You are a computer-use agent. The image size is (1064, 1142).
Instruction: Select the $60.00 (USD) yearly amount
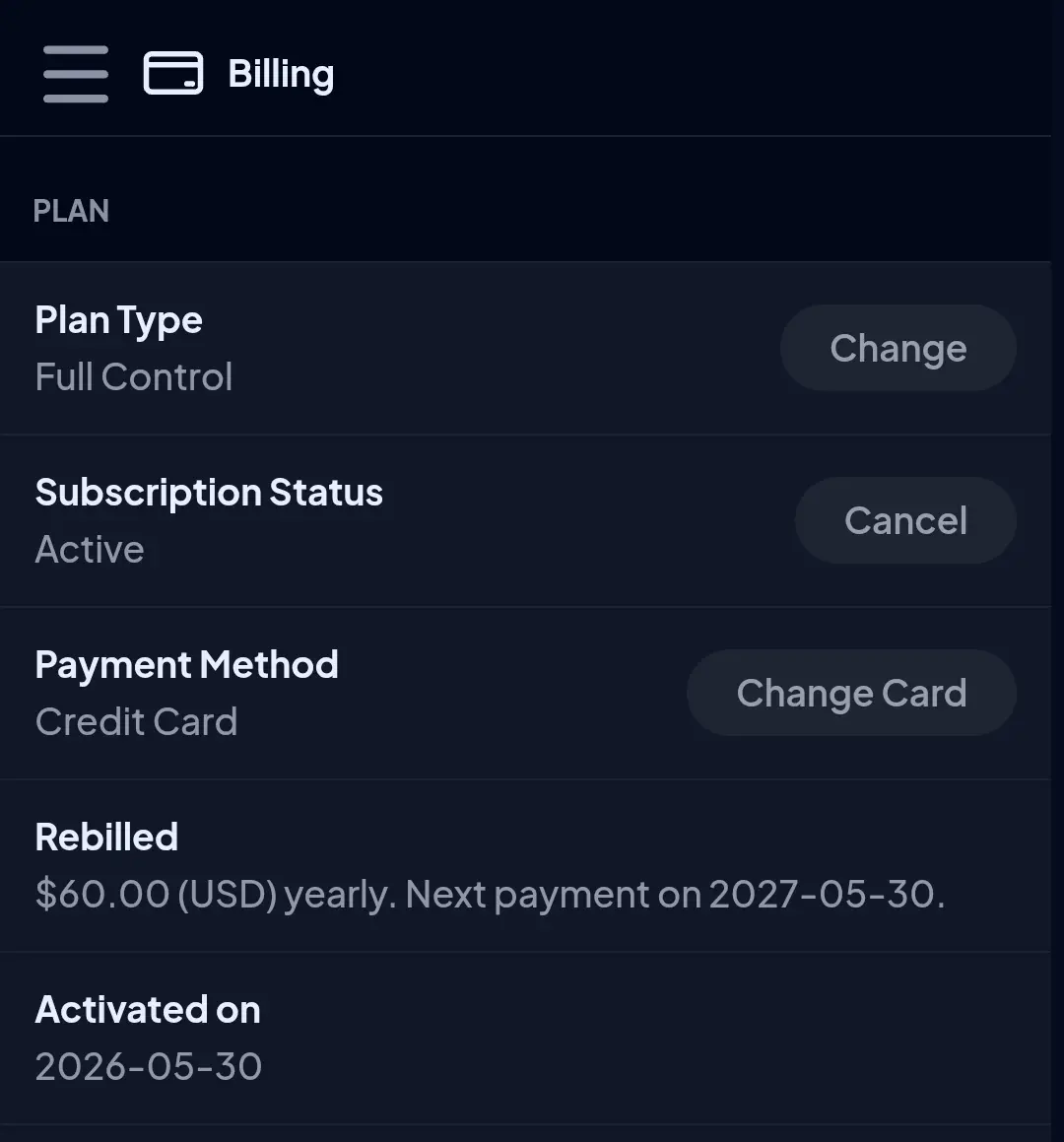(216, 895)
